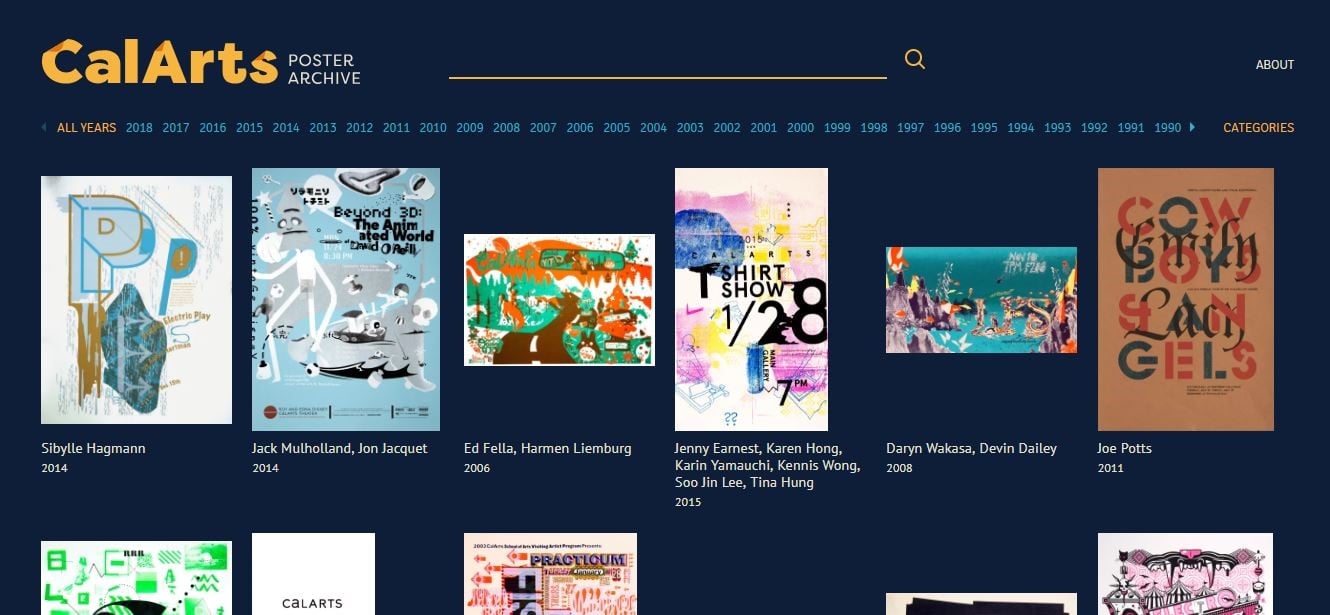View posters from 1993
Viewport: 1330px width, 615px height.
click(1057, 128)
